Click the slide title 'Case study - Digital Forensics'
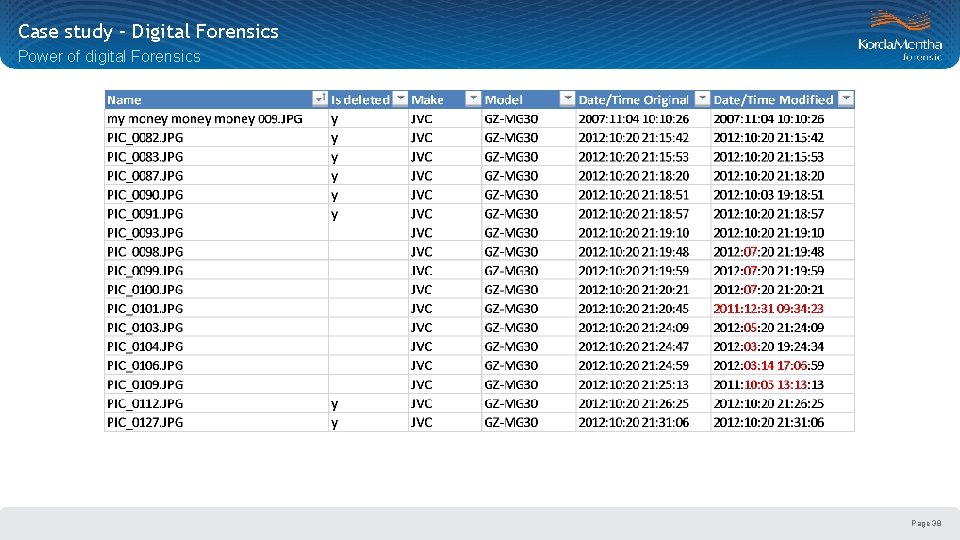Image resolution: width=960 pixels, height=540 pixels. (x=148, y=31)
